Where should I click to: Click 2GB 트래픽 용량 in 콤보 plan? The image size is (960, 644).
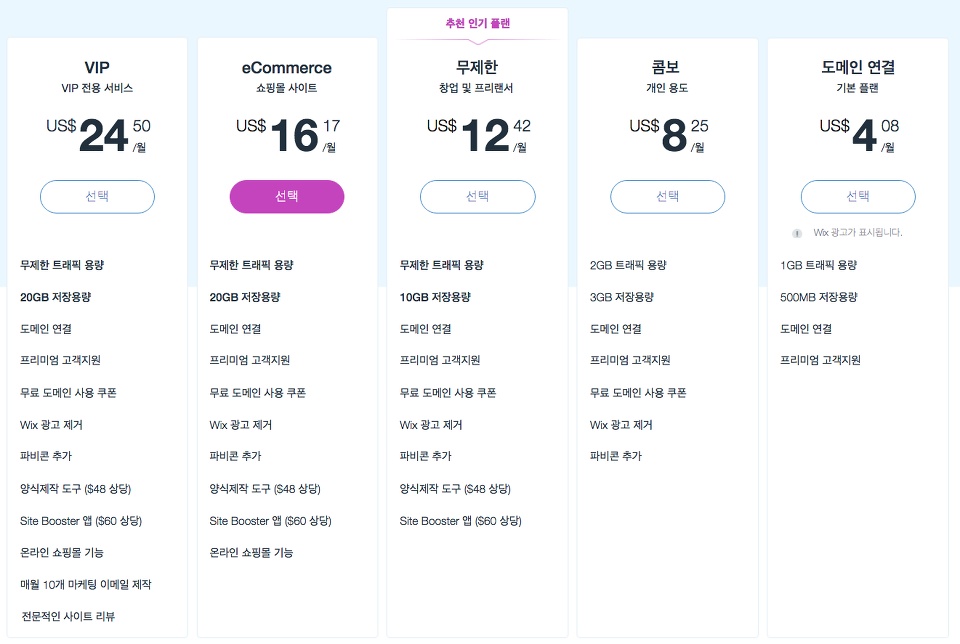click(628, 265)
